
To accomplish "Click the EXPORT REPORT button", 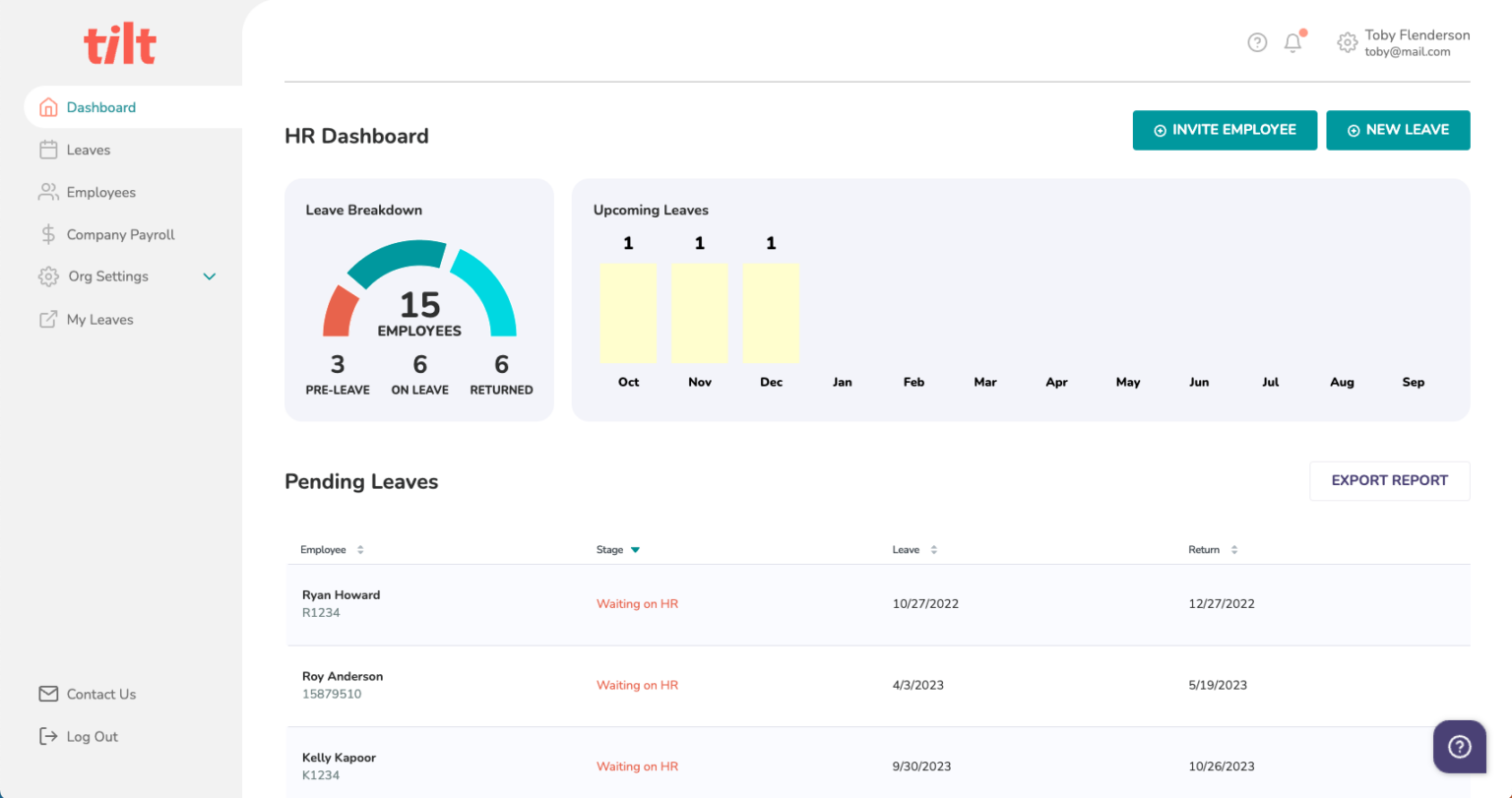I will [x=1389, y=480].
